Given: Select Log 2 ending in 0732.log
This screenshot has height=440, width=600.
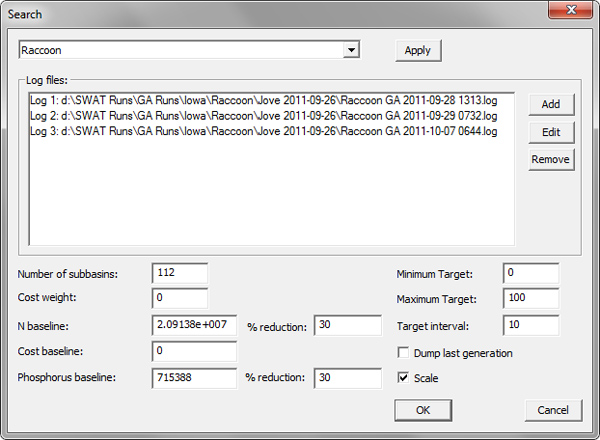Looking at the screenshot, I should pyautogui.click(x=264, y=116).
